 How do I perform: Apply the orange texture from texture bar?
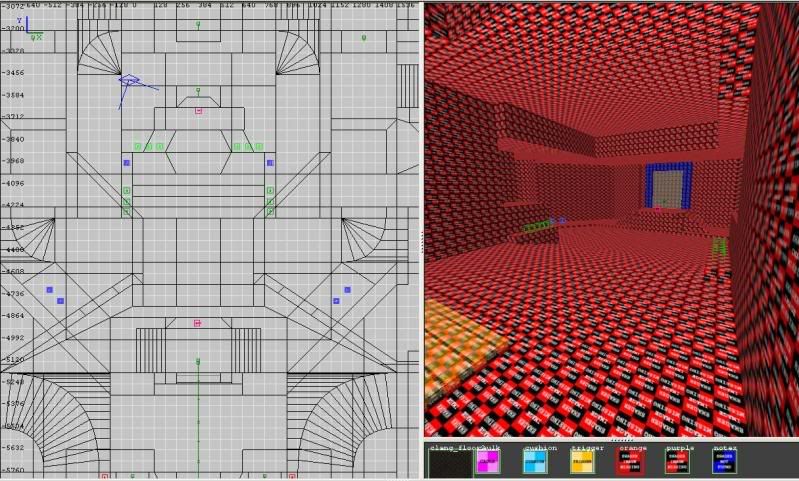(631, 462)
